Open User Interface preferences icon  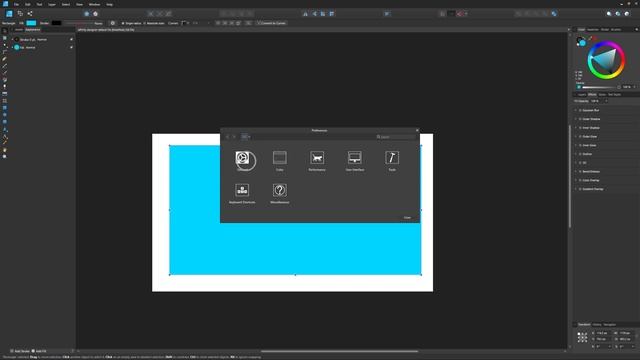point(355,158)
